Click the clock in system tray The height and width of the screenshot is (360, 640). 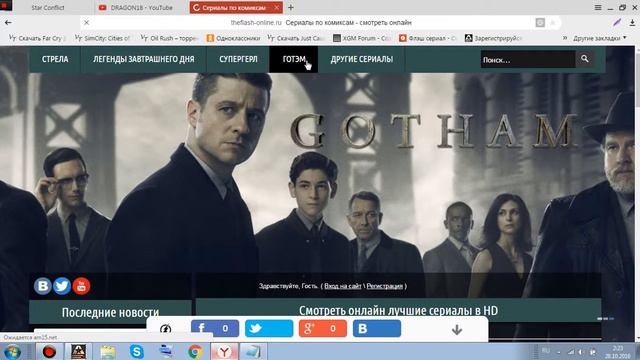tap(618, 352)
